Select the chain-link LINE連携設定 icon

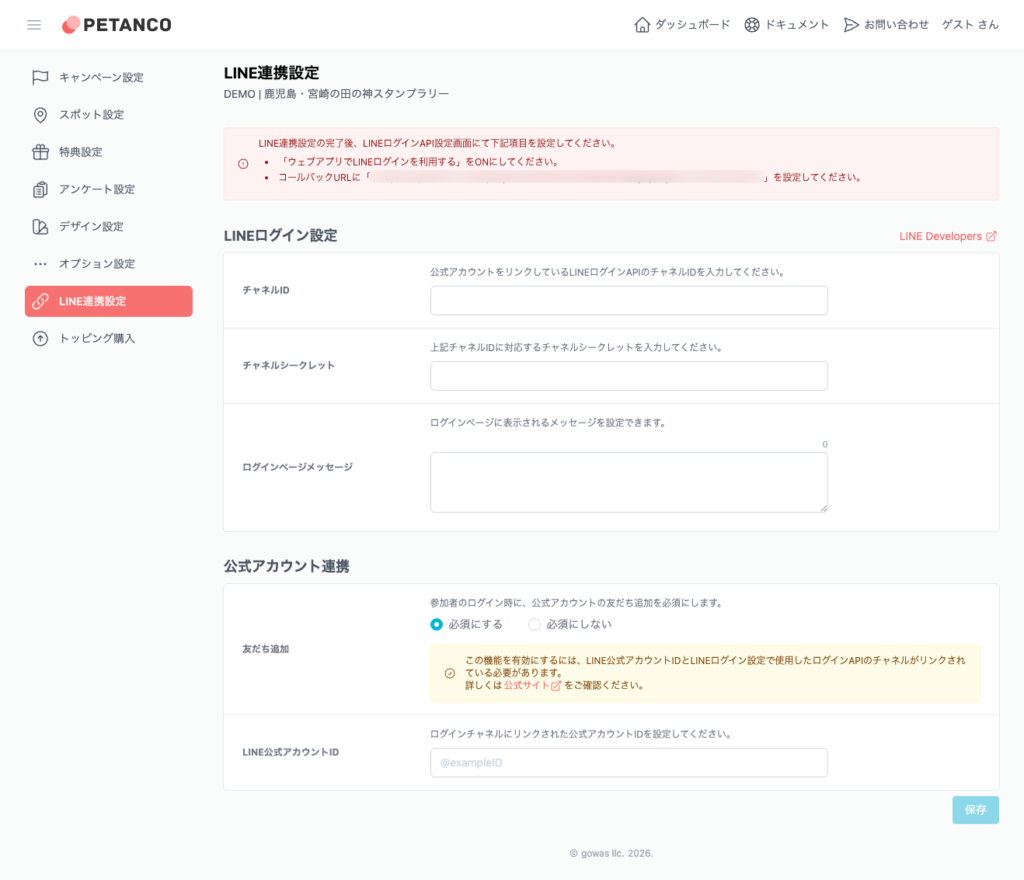tap(39, 301)
